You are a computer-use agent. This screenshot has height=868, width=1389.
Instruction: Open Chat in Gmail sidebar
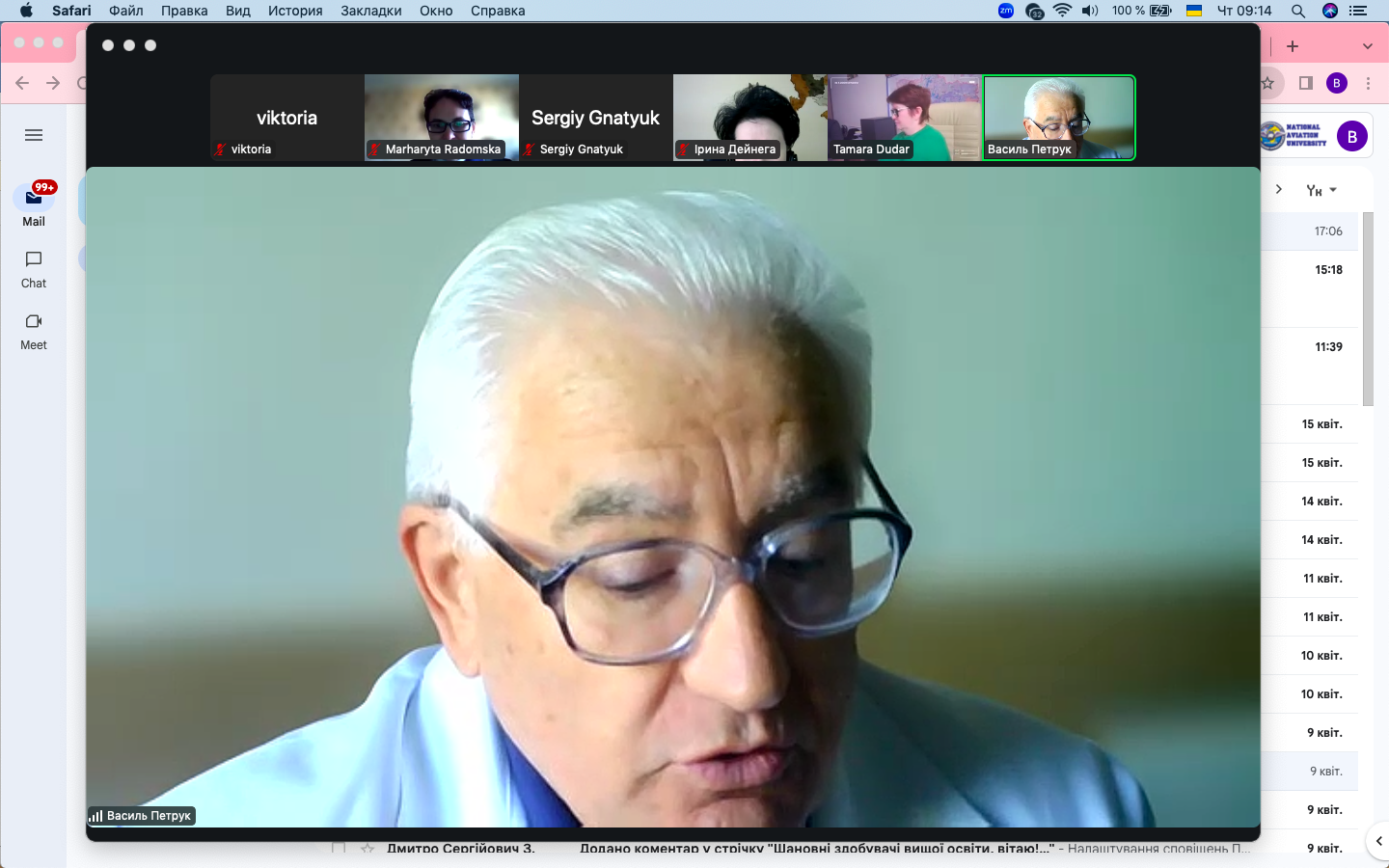(34, 270)
